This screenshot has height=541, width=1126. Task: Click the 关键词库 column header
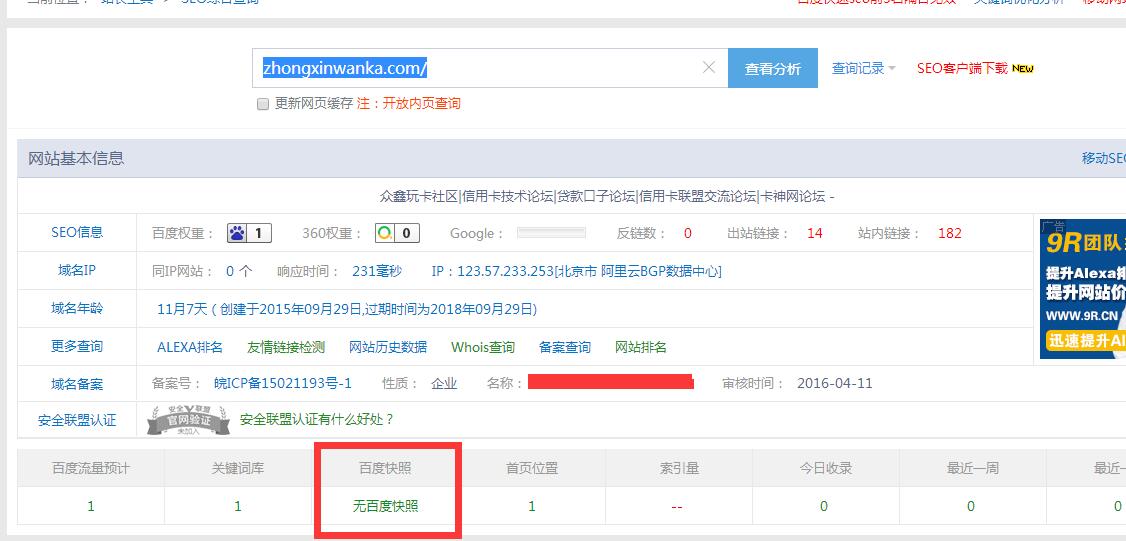point(238,468)
